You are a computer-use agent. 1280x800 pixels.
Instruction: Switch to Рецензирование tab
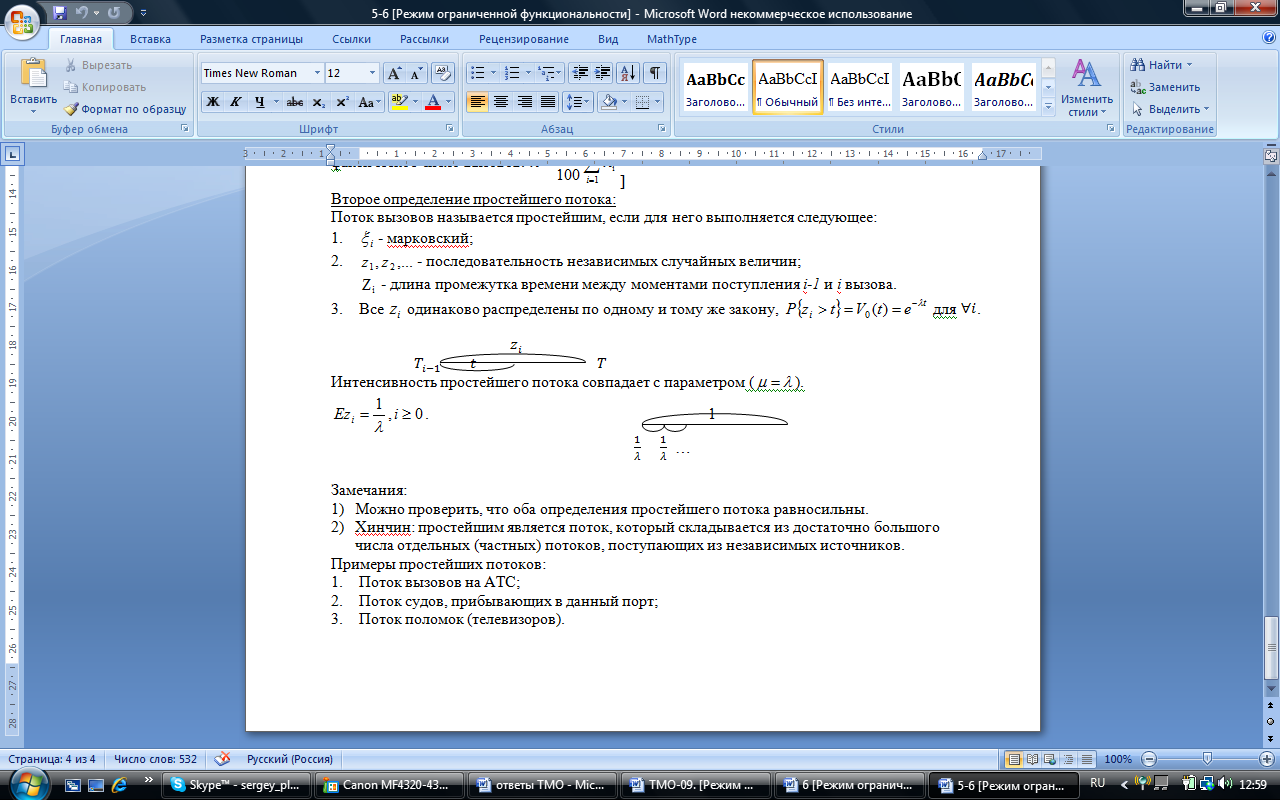tap(524, 39)
